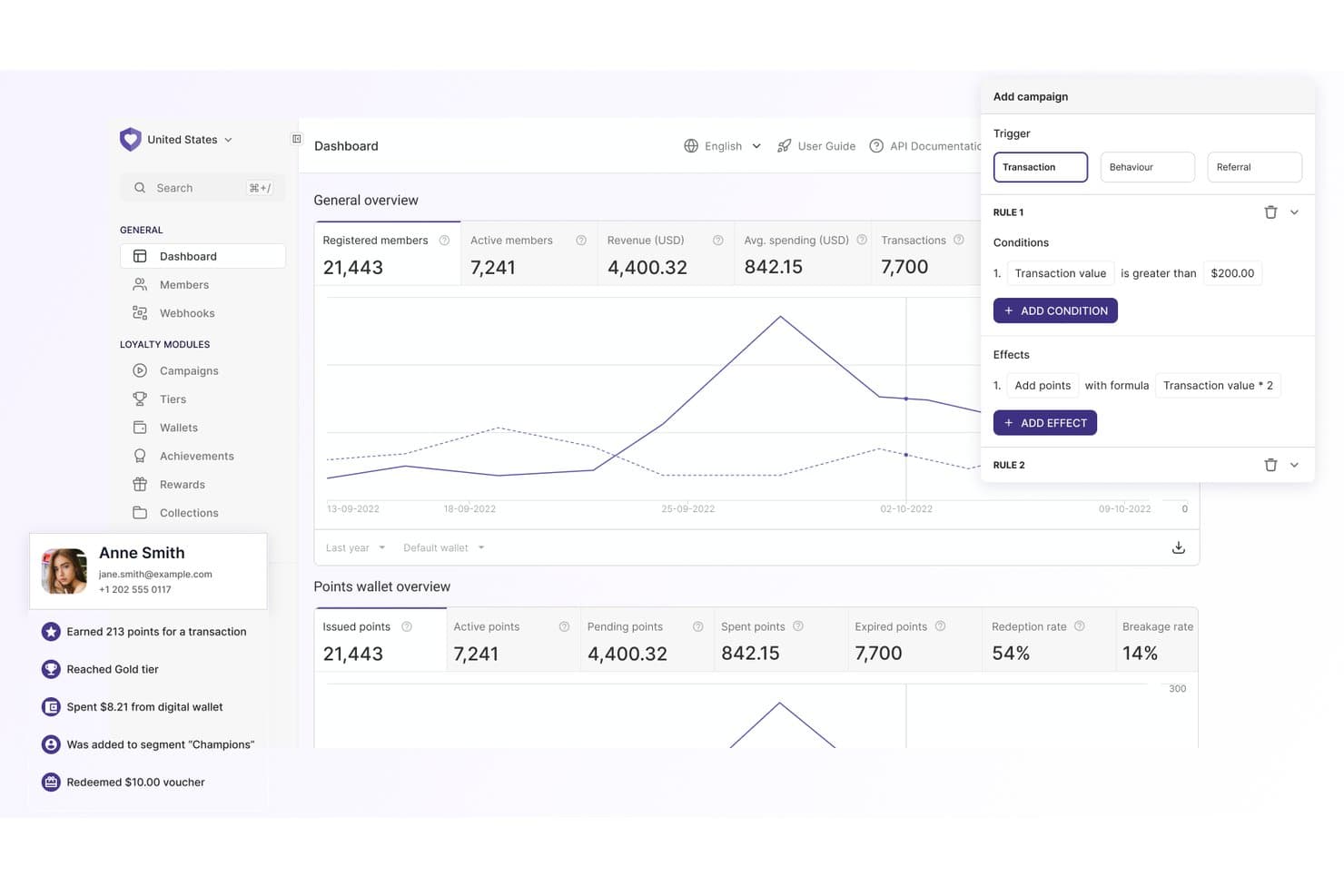Download the general overview chart data
This screenshot has width=1344, height=896.
[1178, 547]
